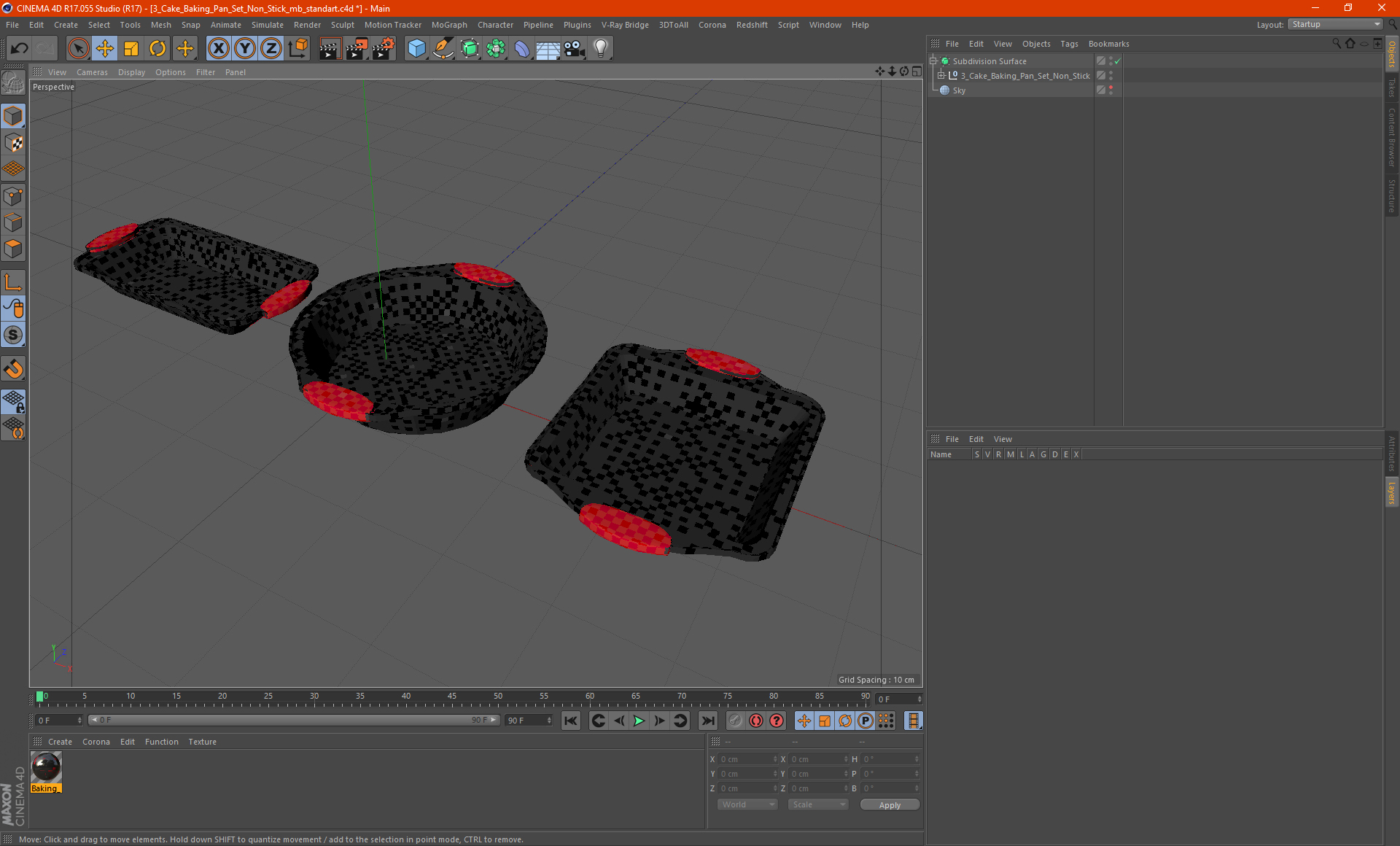The height and width of the screenshot is (846, 1400).
Task: Activate the Rotate tool
Action: click(157, 49)
